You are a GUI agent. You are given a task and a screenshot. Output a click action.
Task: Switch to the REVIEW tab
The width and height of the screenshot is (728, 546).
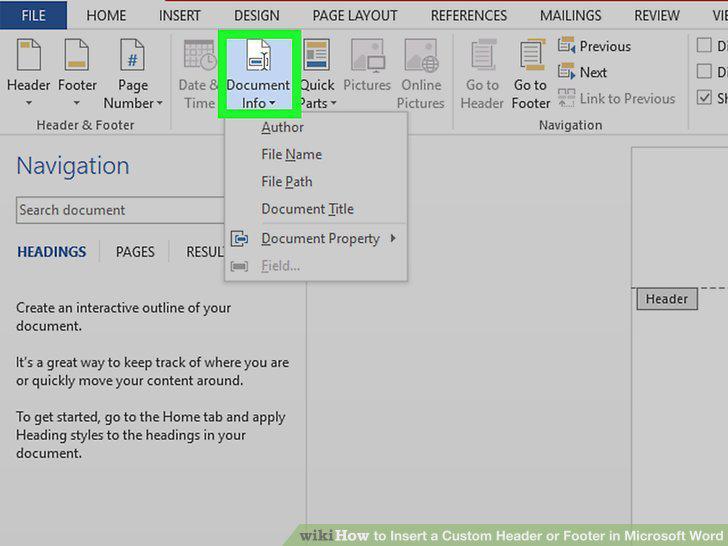coord(657,15)
